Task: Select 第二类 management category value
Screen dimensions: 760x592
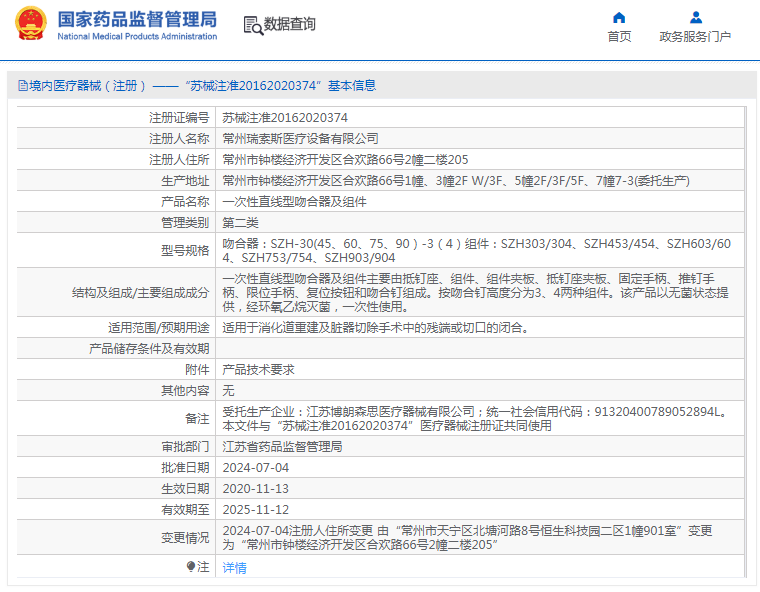Action: [240, 223]
